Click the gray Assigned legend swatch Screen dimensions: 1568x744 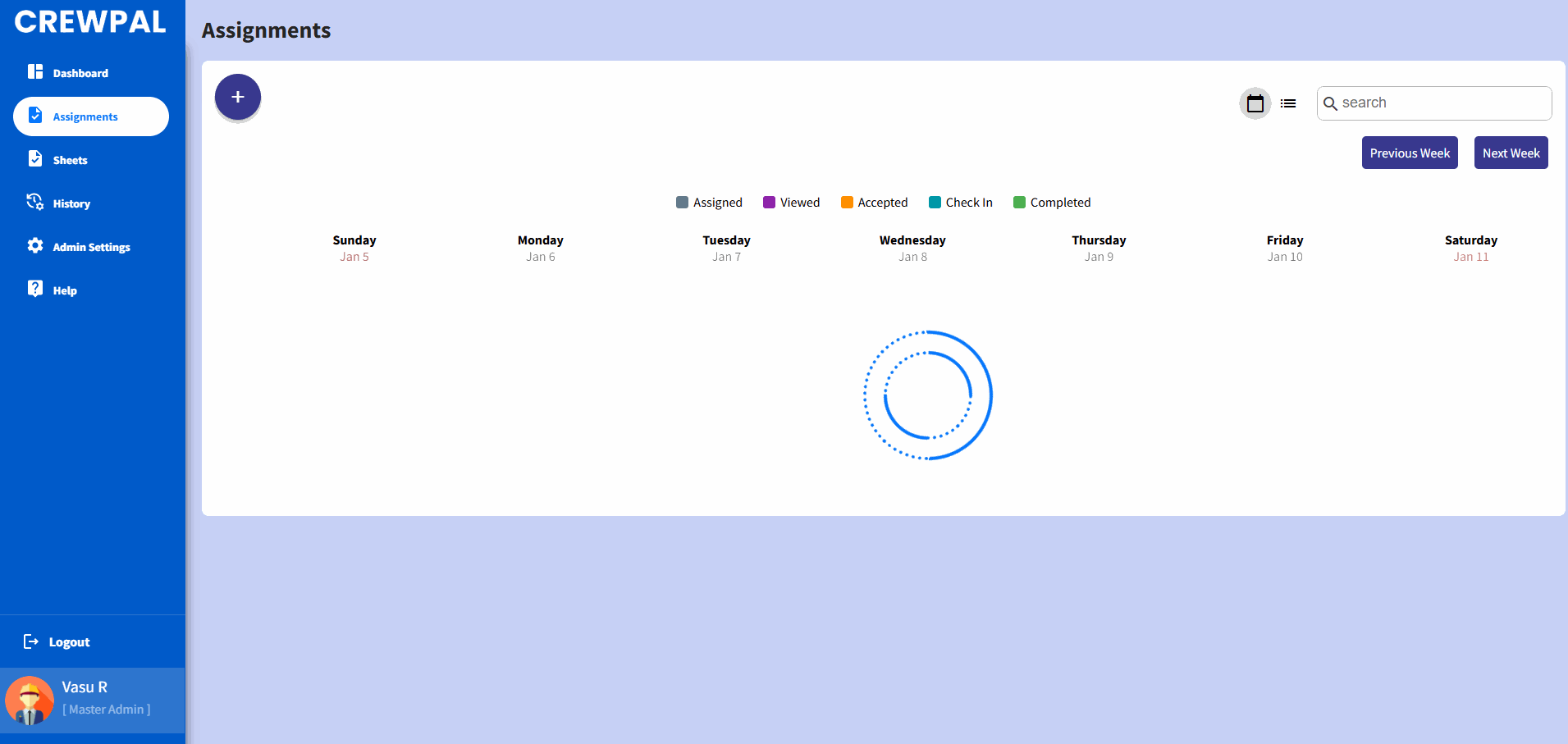click(682, 203)
